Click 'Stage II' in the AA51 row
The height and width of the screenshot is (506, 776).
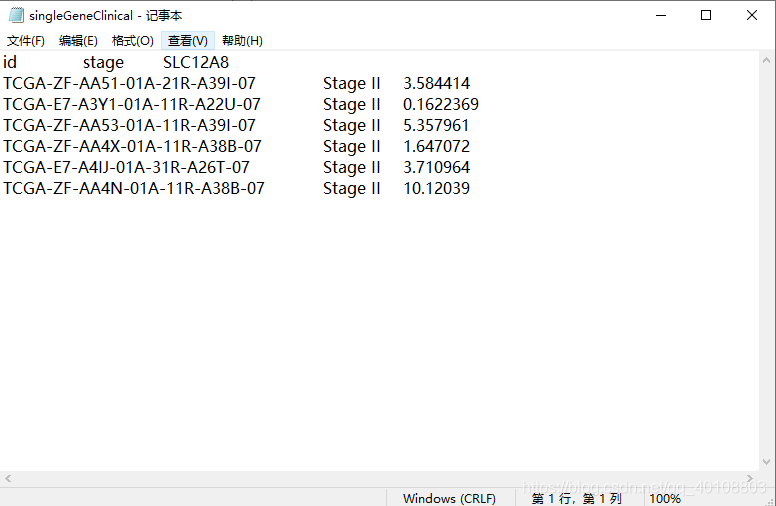(x=351, y=84)
